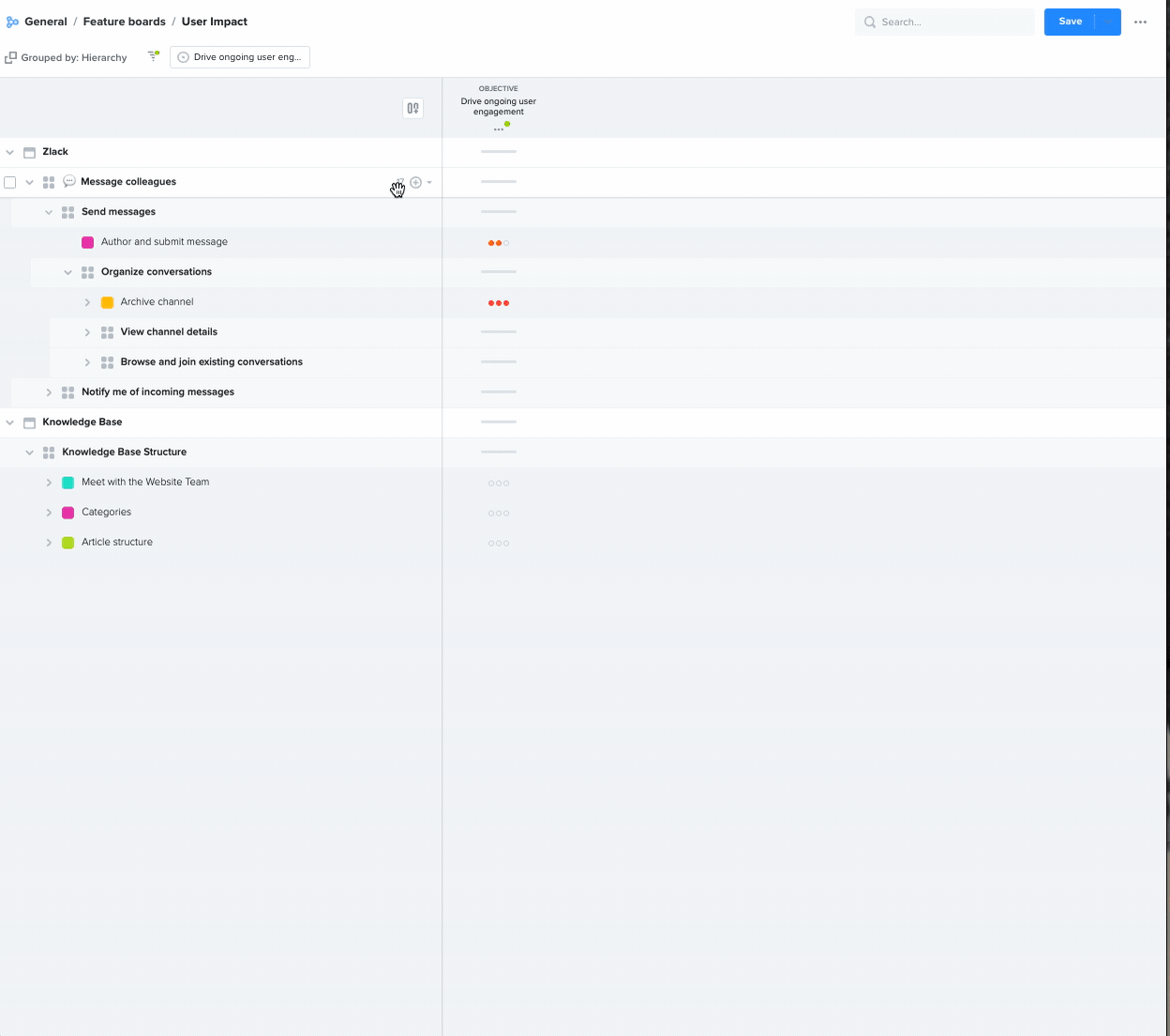This screenshot has height=1036, width=1170.
Task: Click the Grouped by Hierarchy grouping icon
Action: (x=10, y=57)
